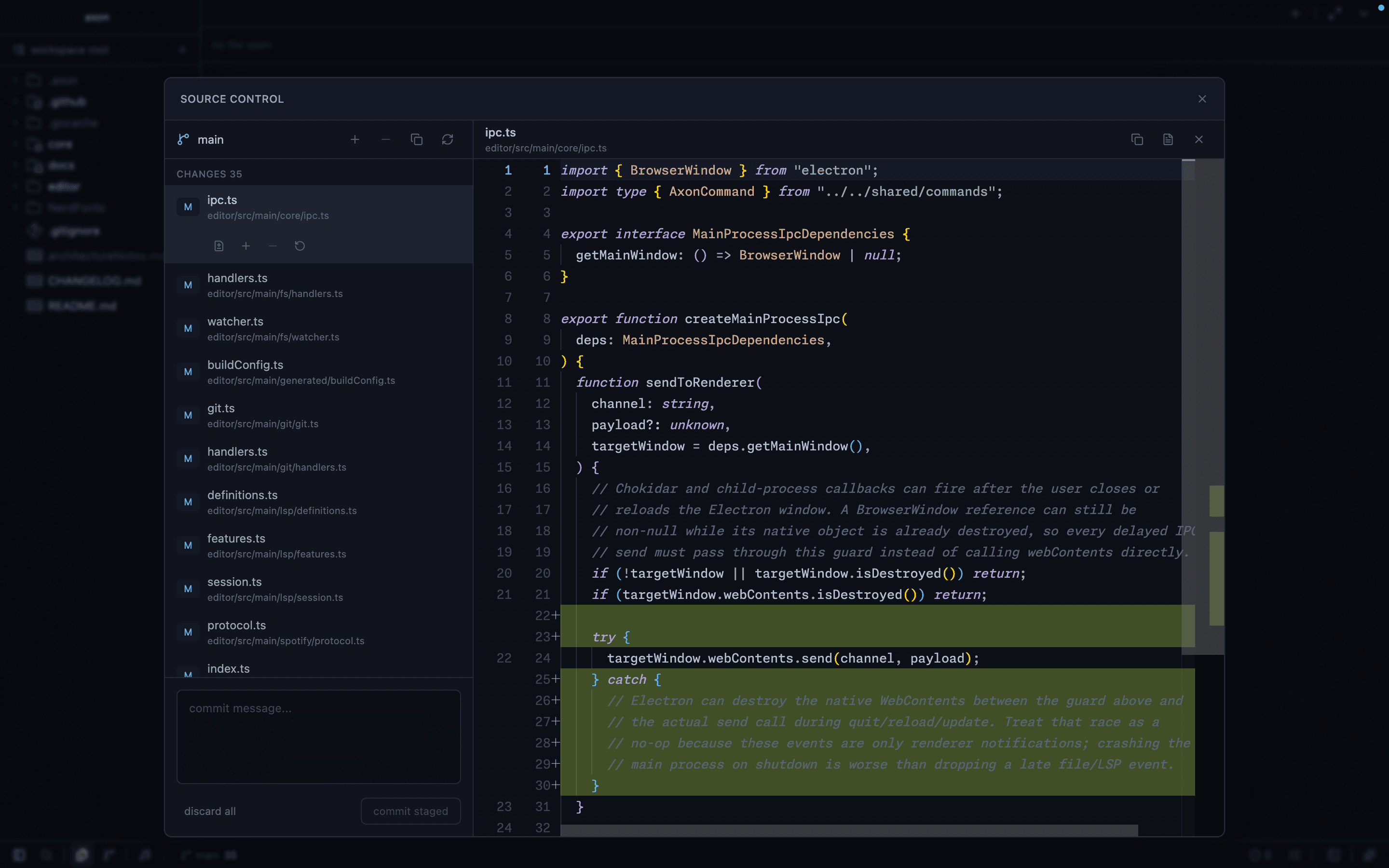Image resolution: width=1389 pixels, height=868 pixels.
Task: Click the M status badge for buildConfig.ts
Action: point(188,372)
